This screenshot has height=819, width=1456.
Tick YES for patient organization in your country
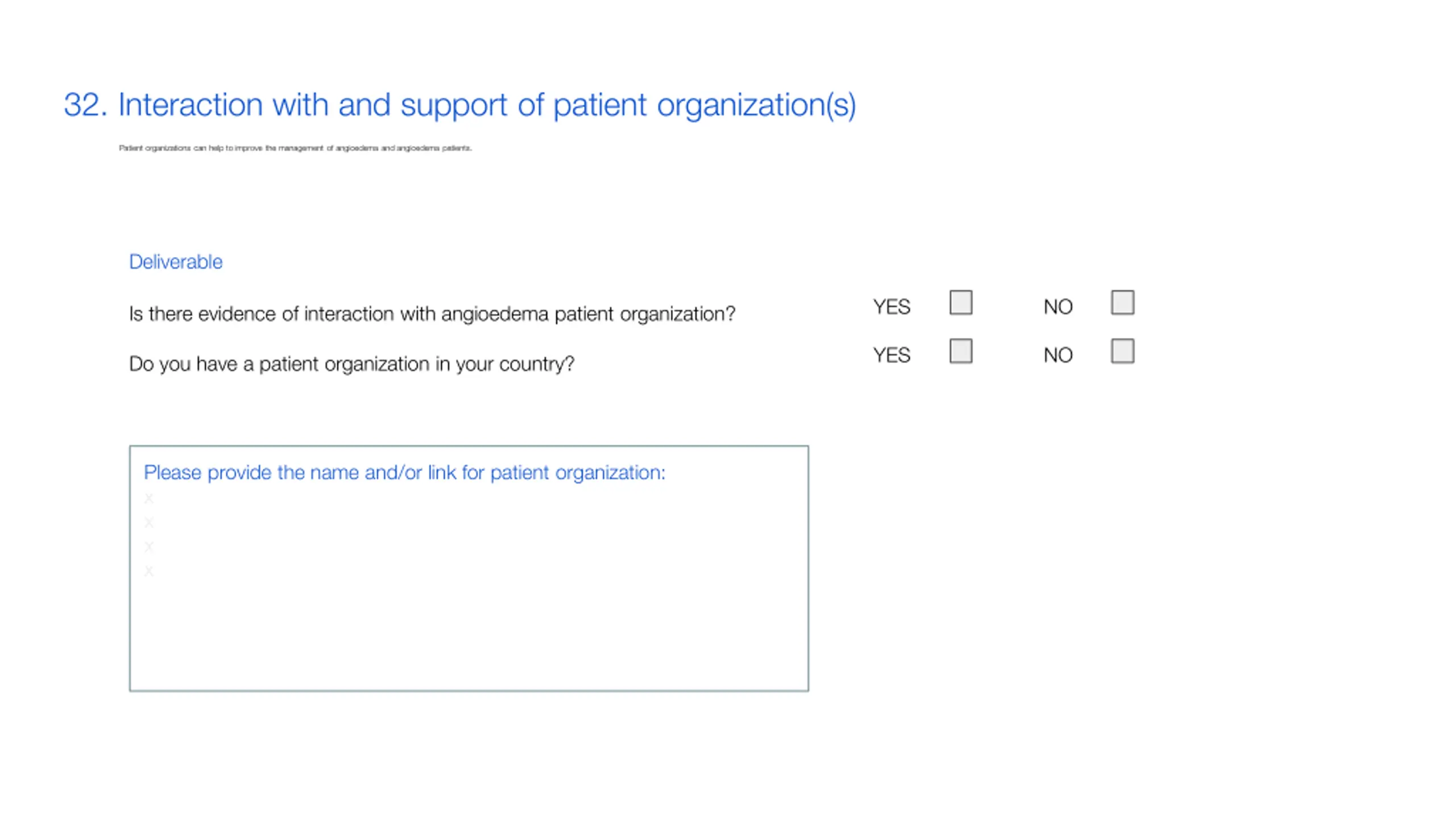(x=961, y=351)
